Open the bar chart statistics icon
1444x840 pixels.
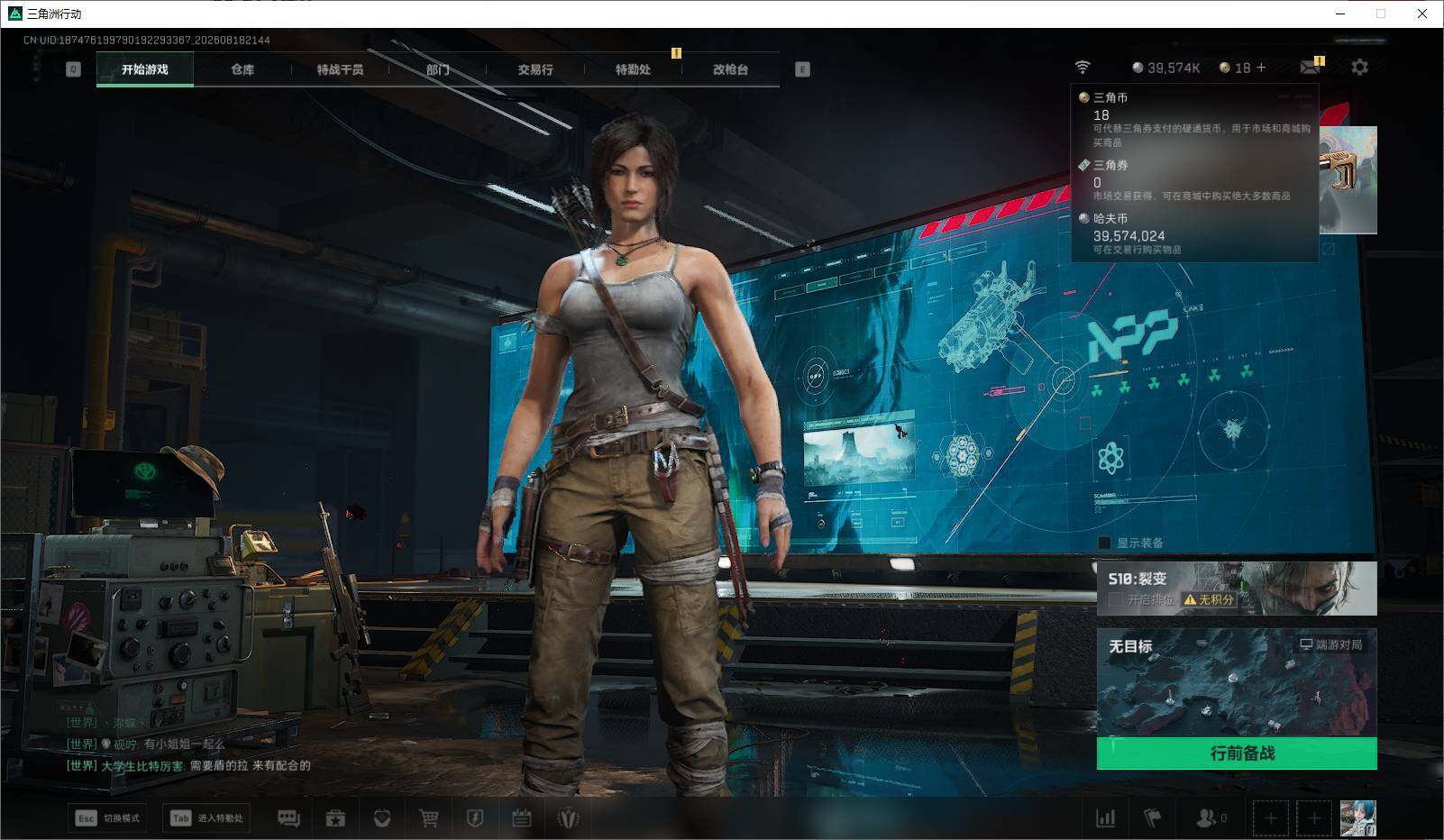[x=1105, y=818]
